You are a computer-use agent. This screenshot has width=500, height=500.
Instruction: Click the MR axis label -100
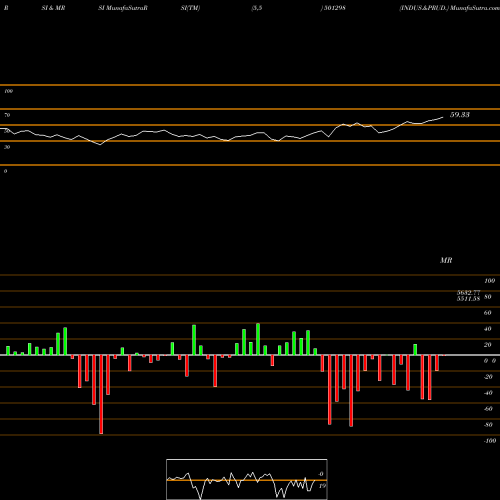pyautogui.click(x=490, y=441)
